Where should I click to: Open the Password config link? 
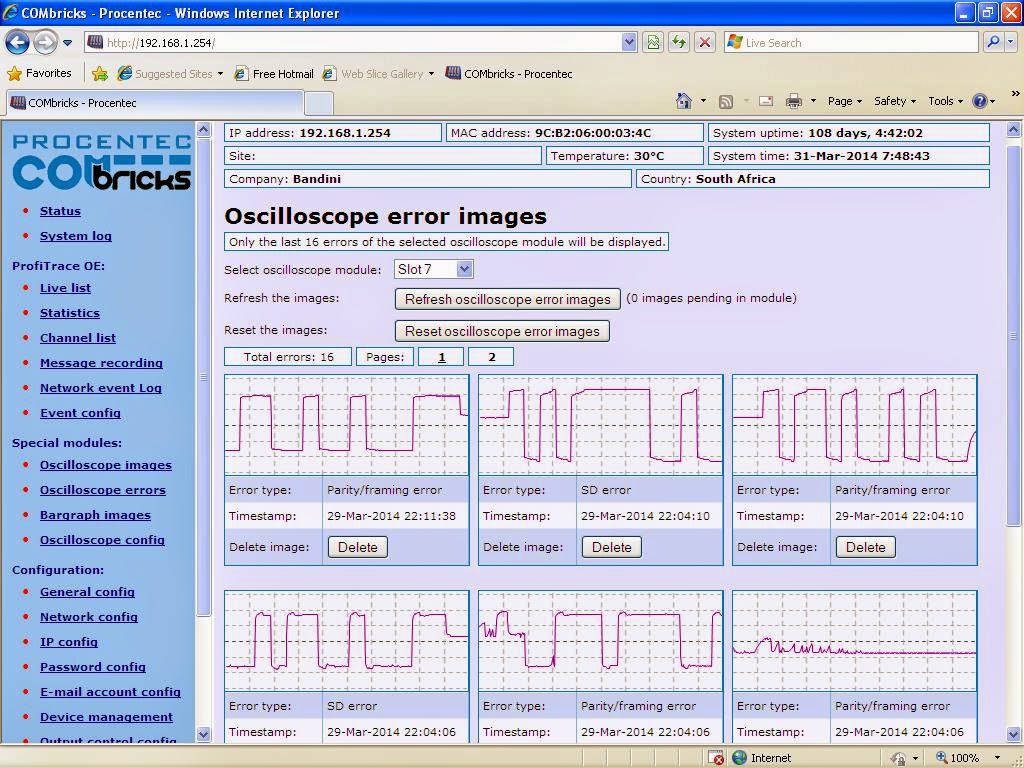(x=93, y=667)
